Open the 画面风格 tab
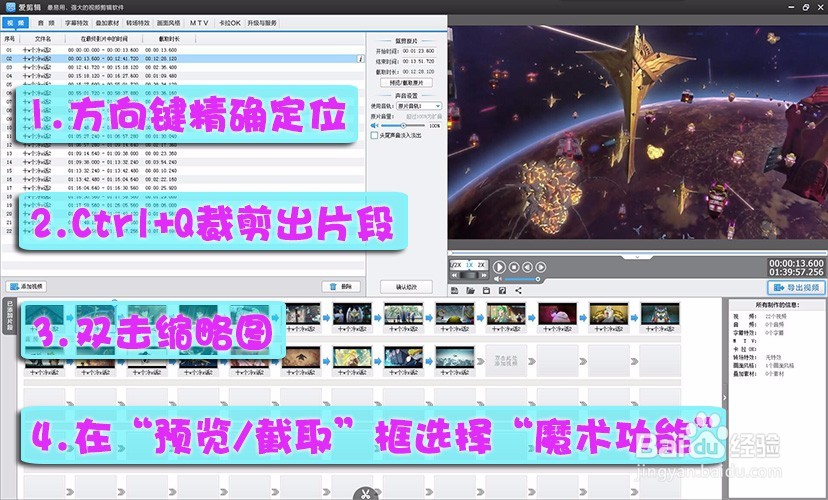The width and height of the screenshot is (828, 500). point(168,23)
